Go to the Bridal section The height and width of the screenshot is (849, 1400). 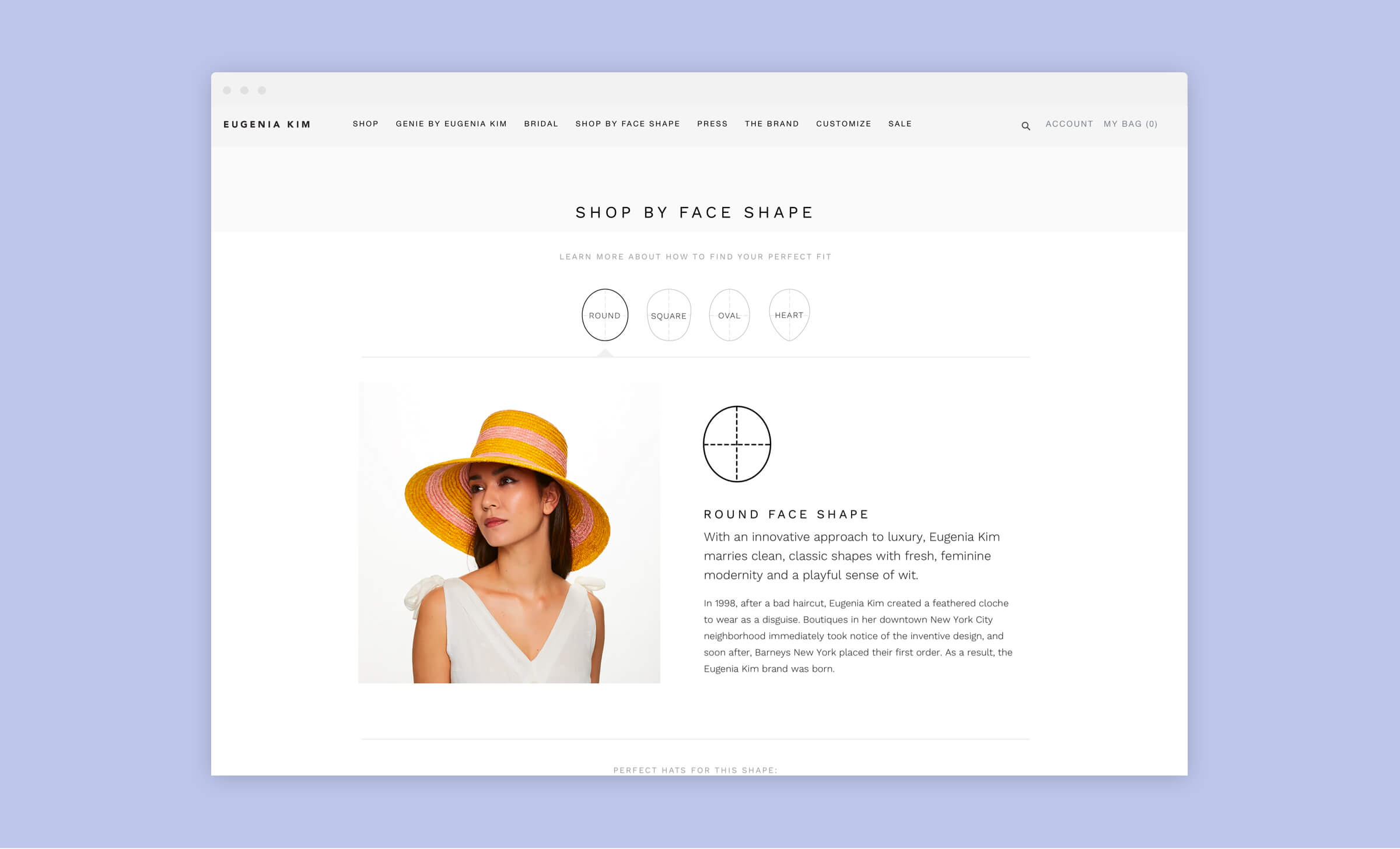point(541,124)
